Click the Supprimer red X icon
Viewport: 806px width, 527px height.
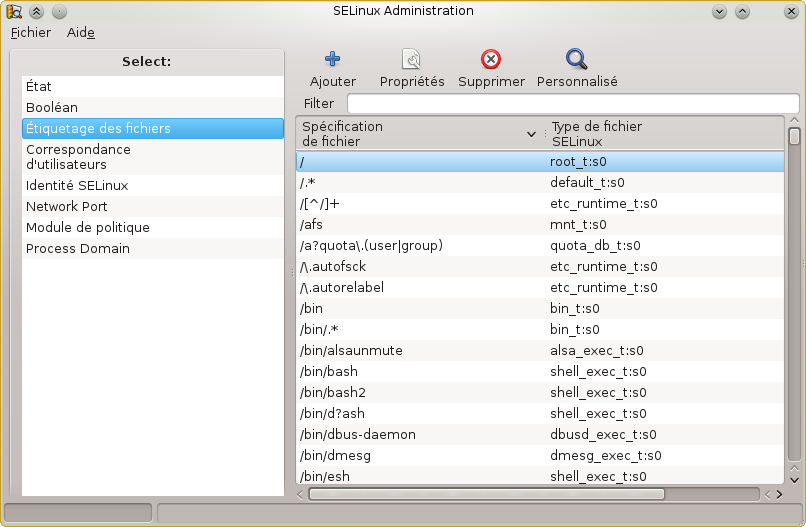tap(491, 59)
